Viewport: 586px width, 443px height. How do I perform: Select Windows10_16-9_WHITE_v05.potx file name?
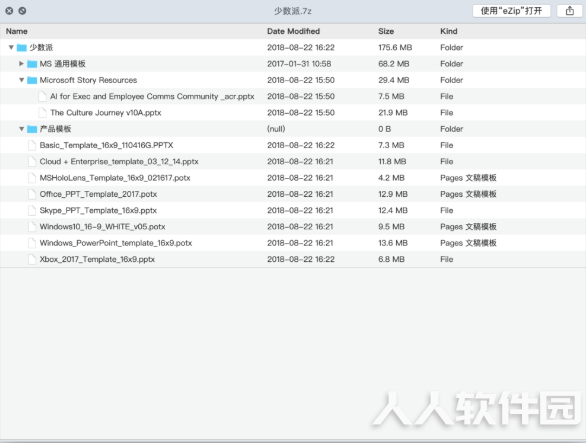(x=102, y=227)
